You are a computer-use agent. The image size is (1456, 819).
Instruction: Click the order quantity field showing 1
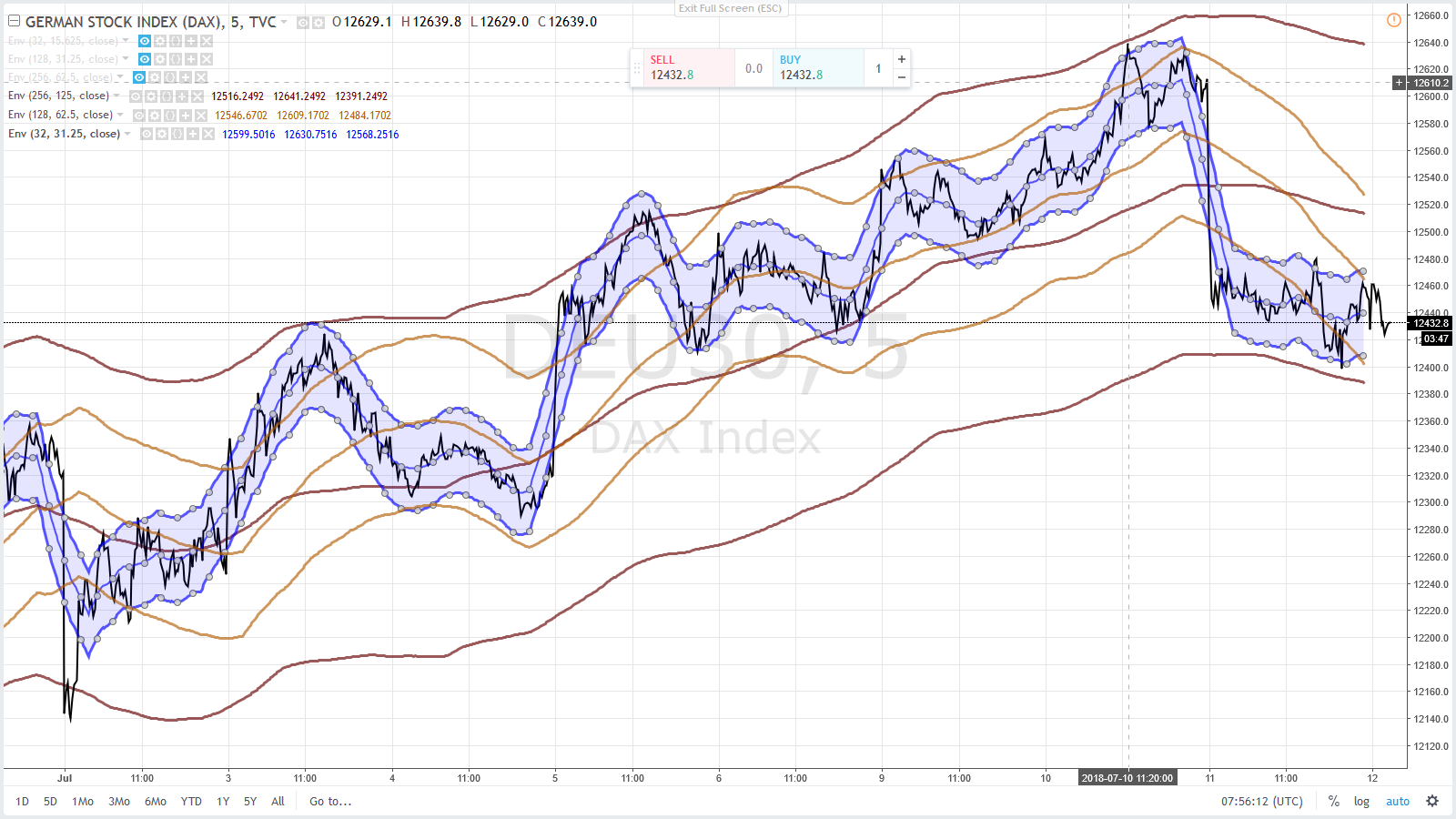point(878,68)
